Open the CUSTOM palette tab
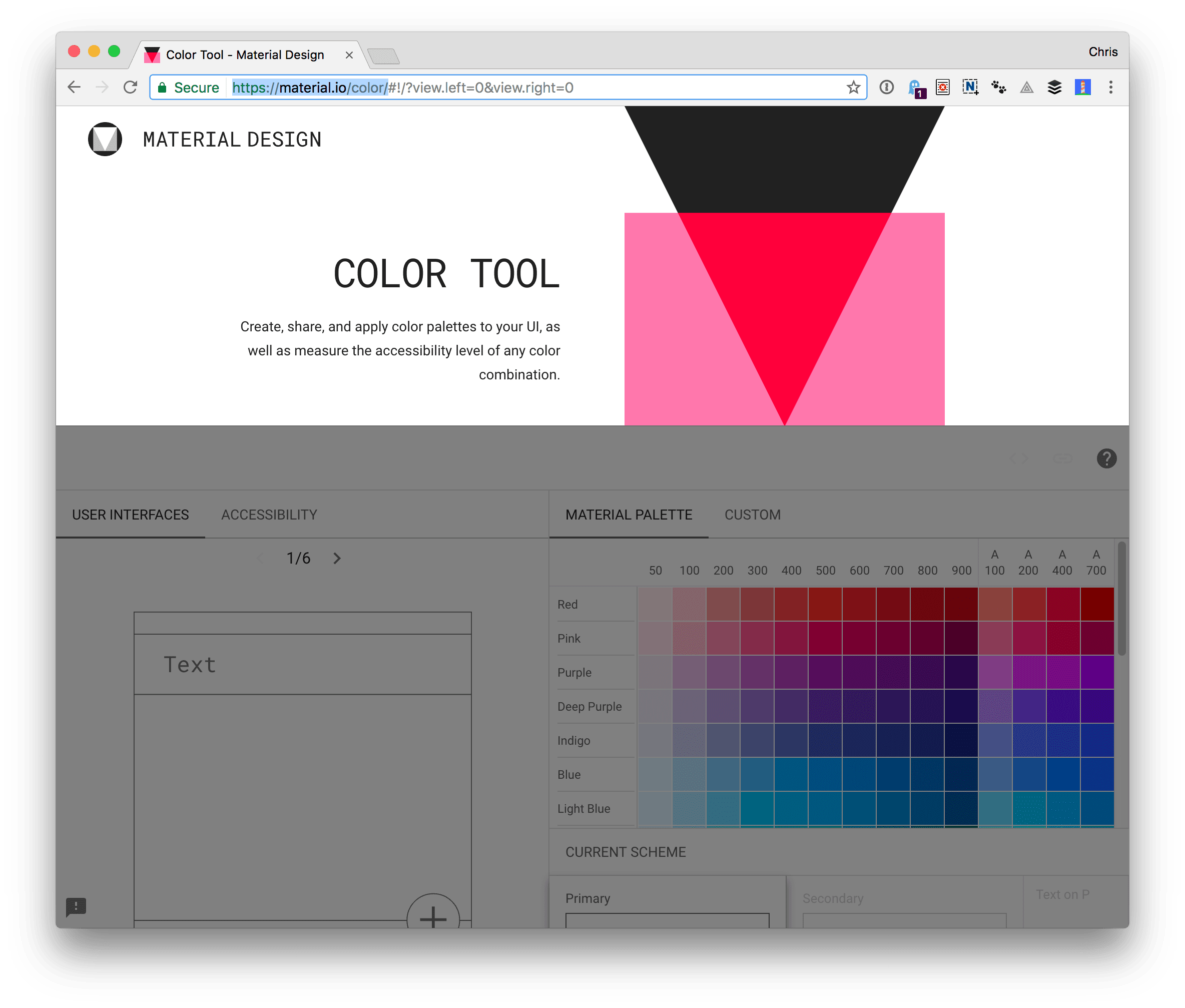The height and width of the screenshot is (1008, 1185). pos(753,515)
